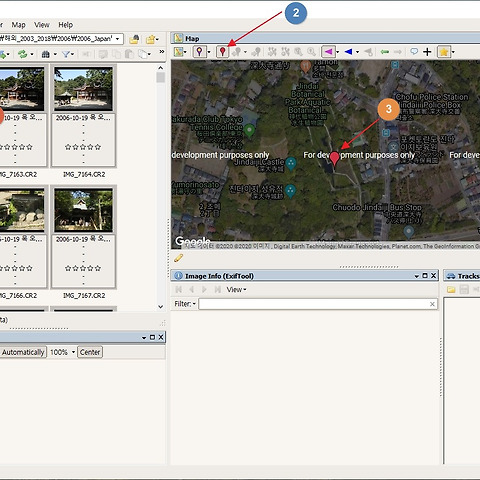The image size is (480, 480).
Task: Click the star rating under IMG_7164.CR2
Action: click(83, 147)
